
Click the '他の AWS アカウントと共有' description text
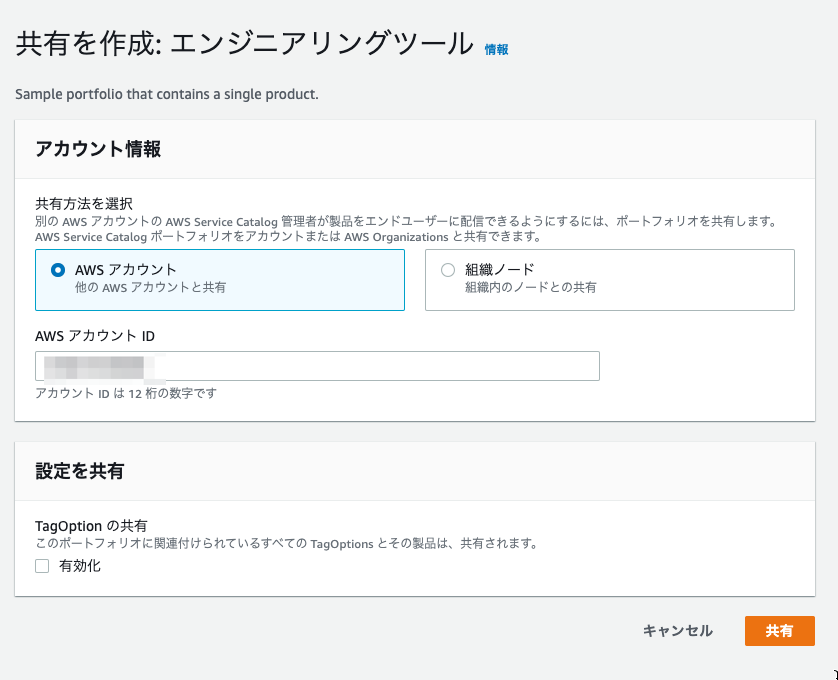151,288
